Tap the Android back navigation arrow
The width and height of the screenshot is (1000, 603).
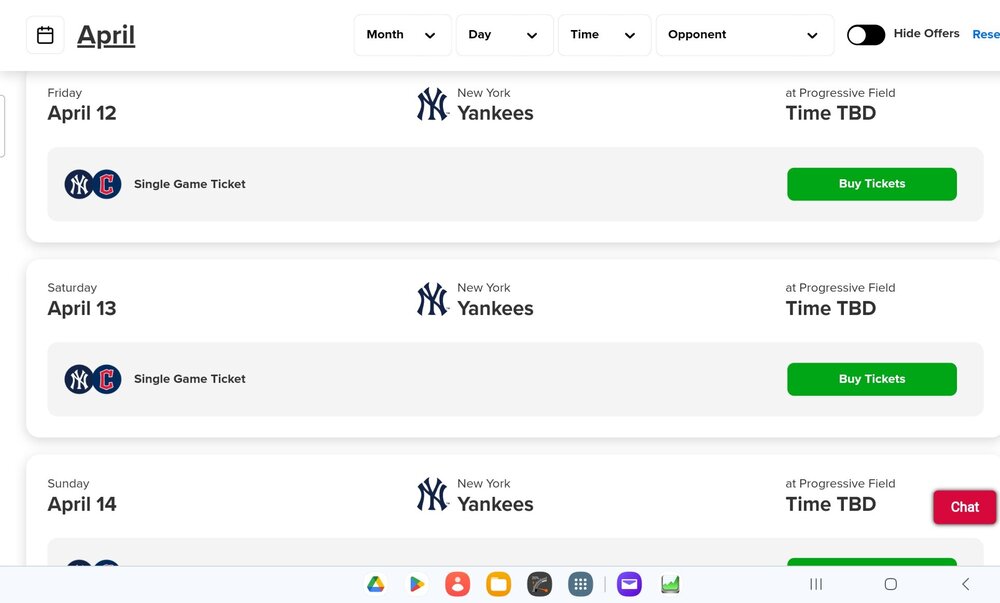point(966,584)
